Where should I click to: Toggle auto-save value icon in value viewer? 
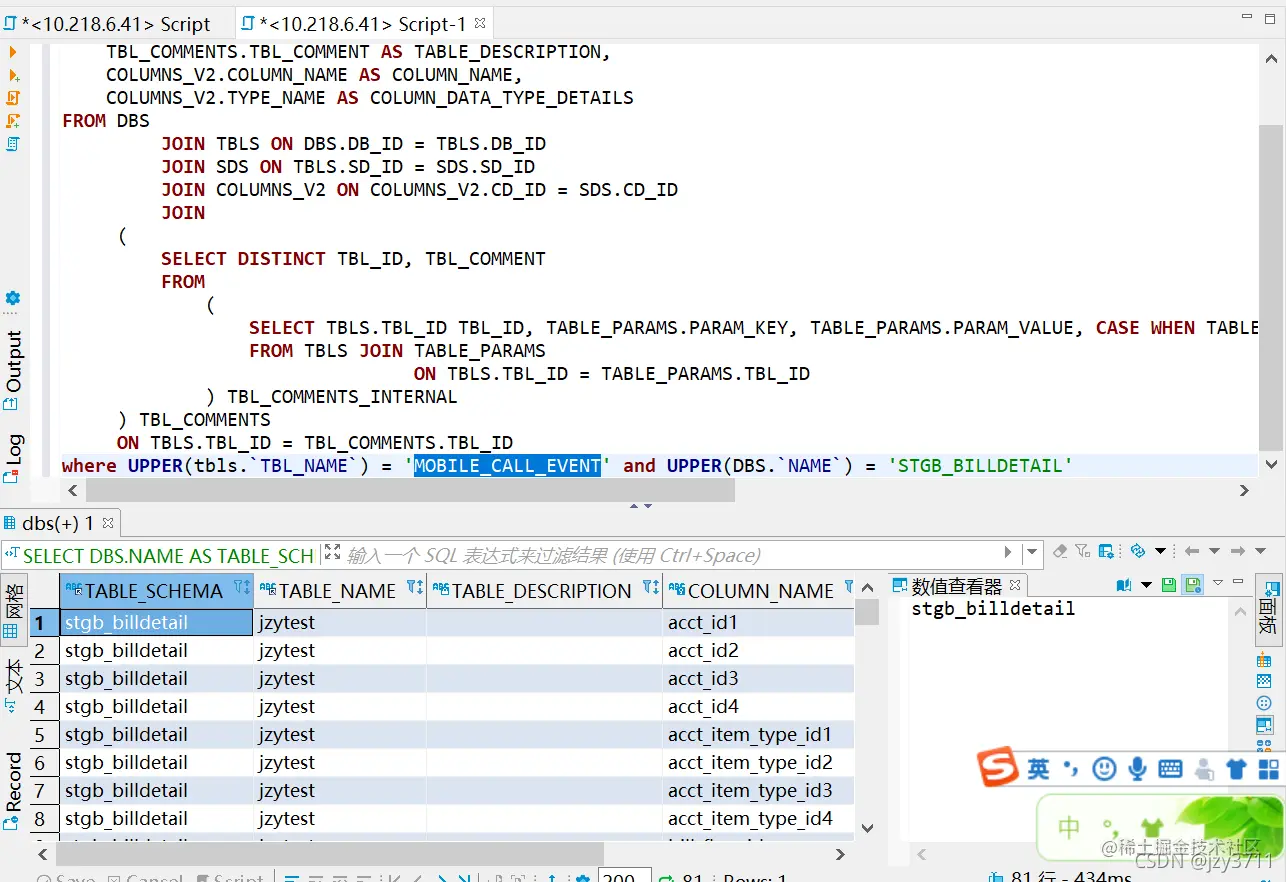coord(1192,585)
